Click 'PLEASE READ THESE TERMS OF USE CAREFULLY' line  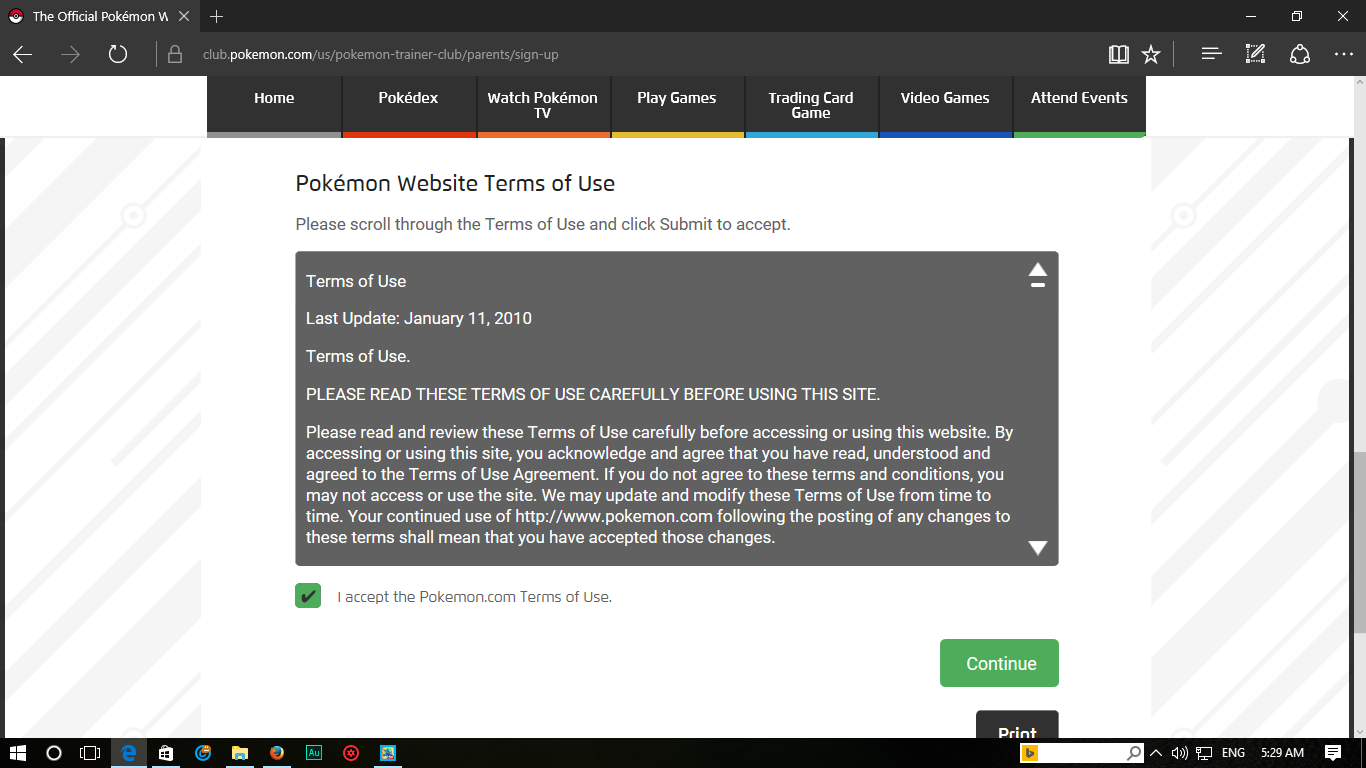(593, 394)
